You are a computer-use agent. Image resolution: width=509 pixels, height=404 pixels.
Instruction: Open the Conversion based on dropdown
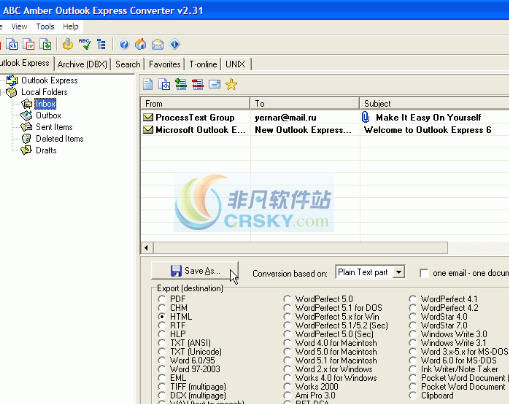point(399,272)
